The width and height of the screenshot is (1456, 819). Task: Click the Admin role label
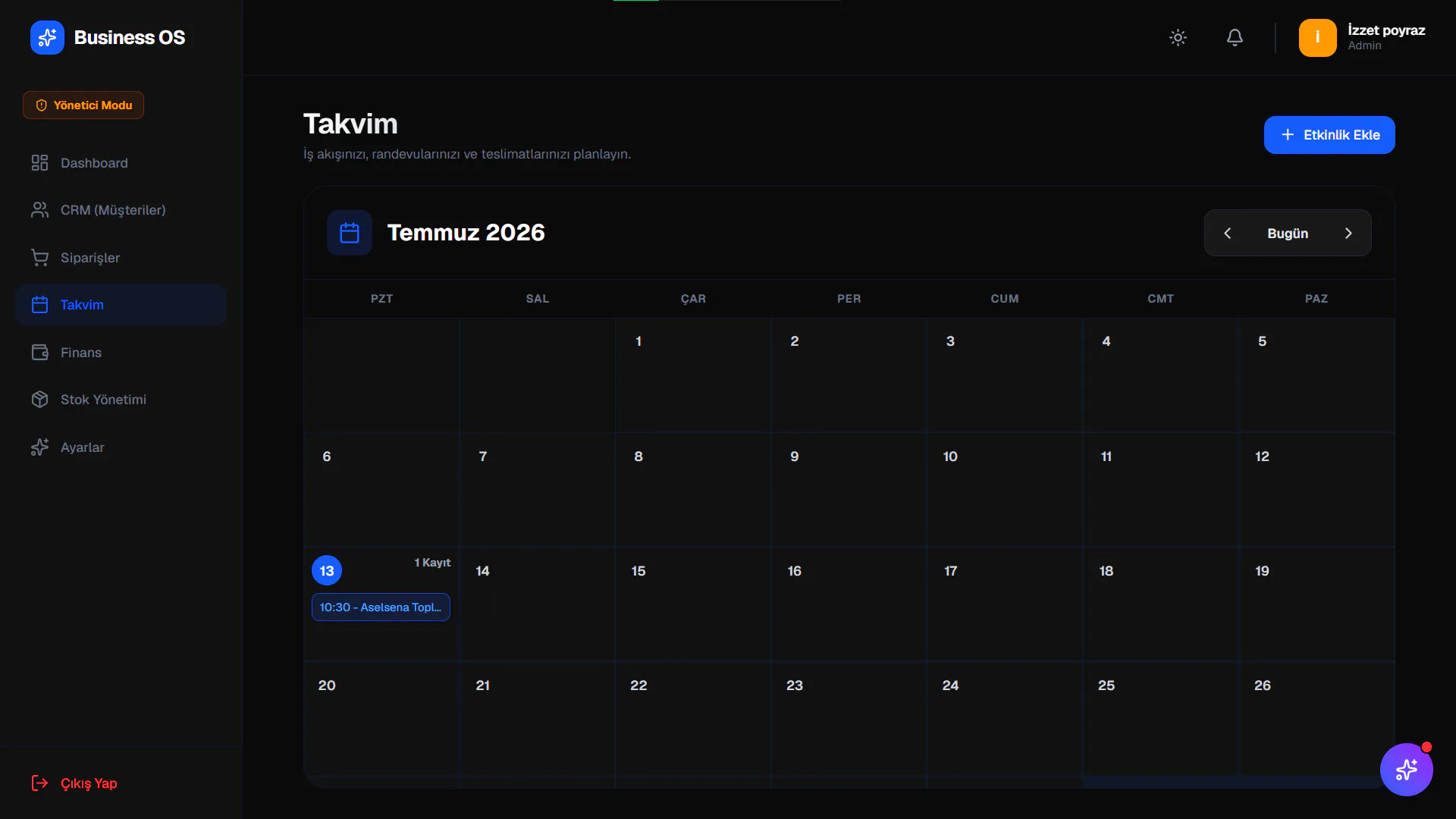[x=1364, y=46]
